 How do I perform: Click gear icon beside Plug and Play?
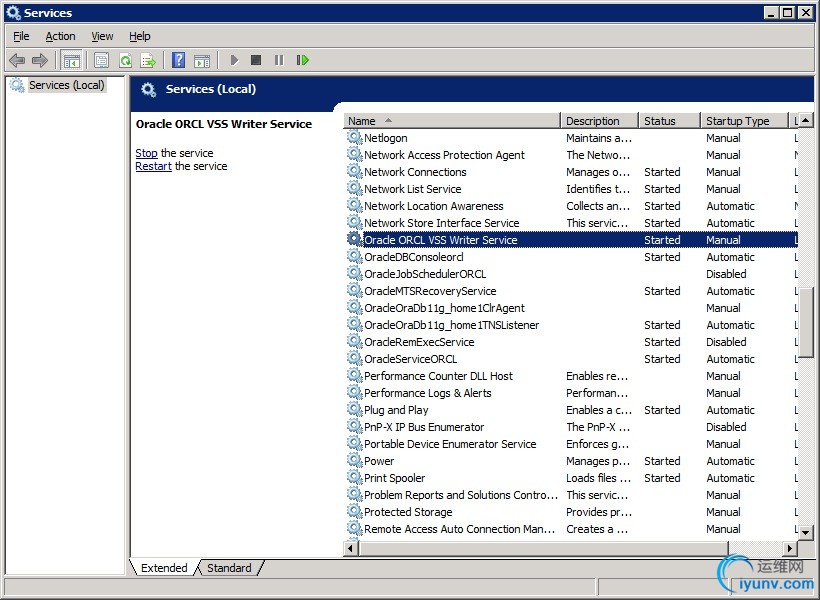point(355,410)
